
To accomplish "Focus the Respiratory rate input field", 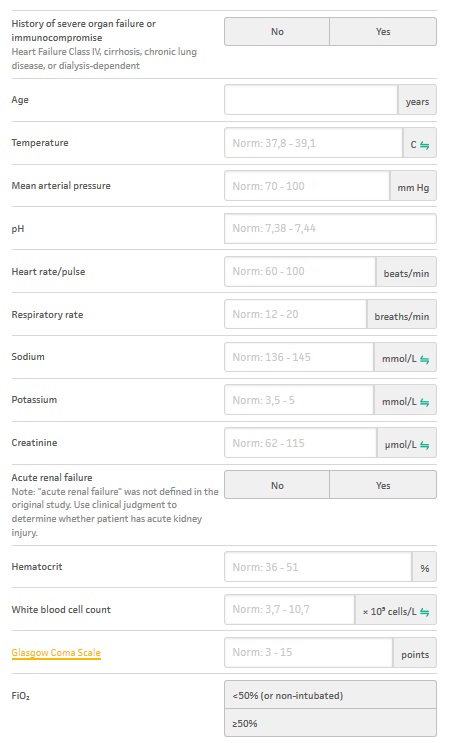I will [295, 314].
